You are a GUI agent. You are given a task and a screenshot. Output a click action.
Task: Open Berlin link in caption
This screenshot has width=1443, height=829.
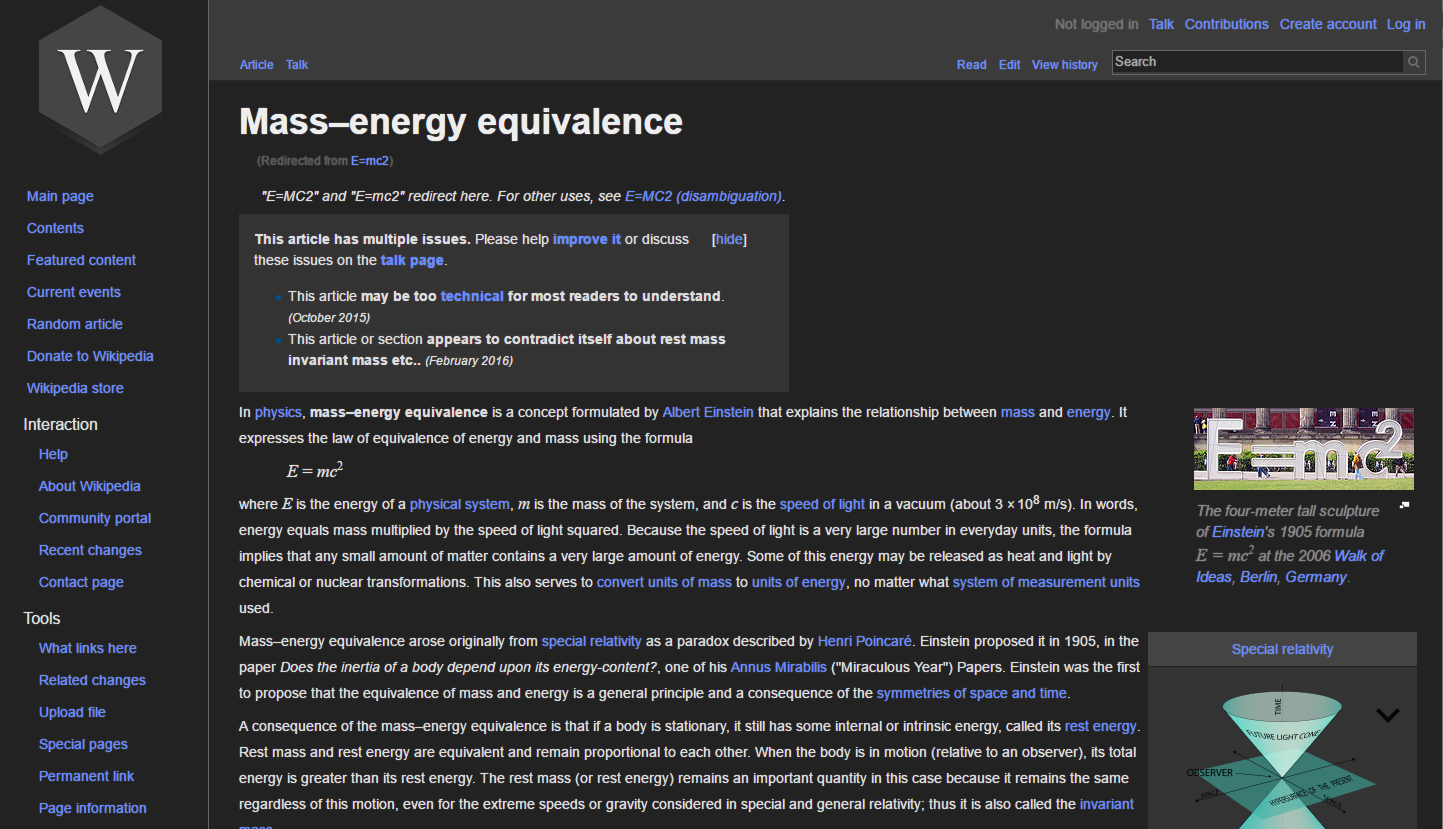click(1258, 577)
